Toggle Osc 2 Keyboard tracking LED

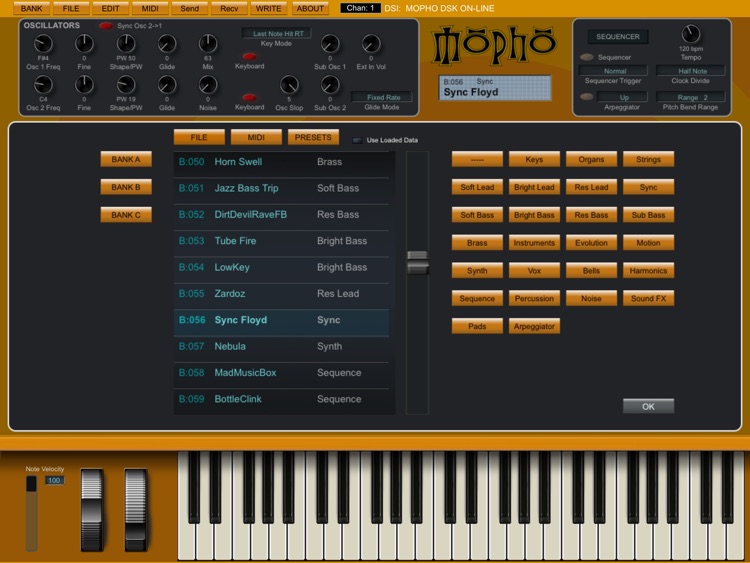249,98
